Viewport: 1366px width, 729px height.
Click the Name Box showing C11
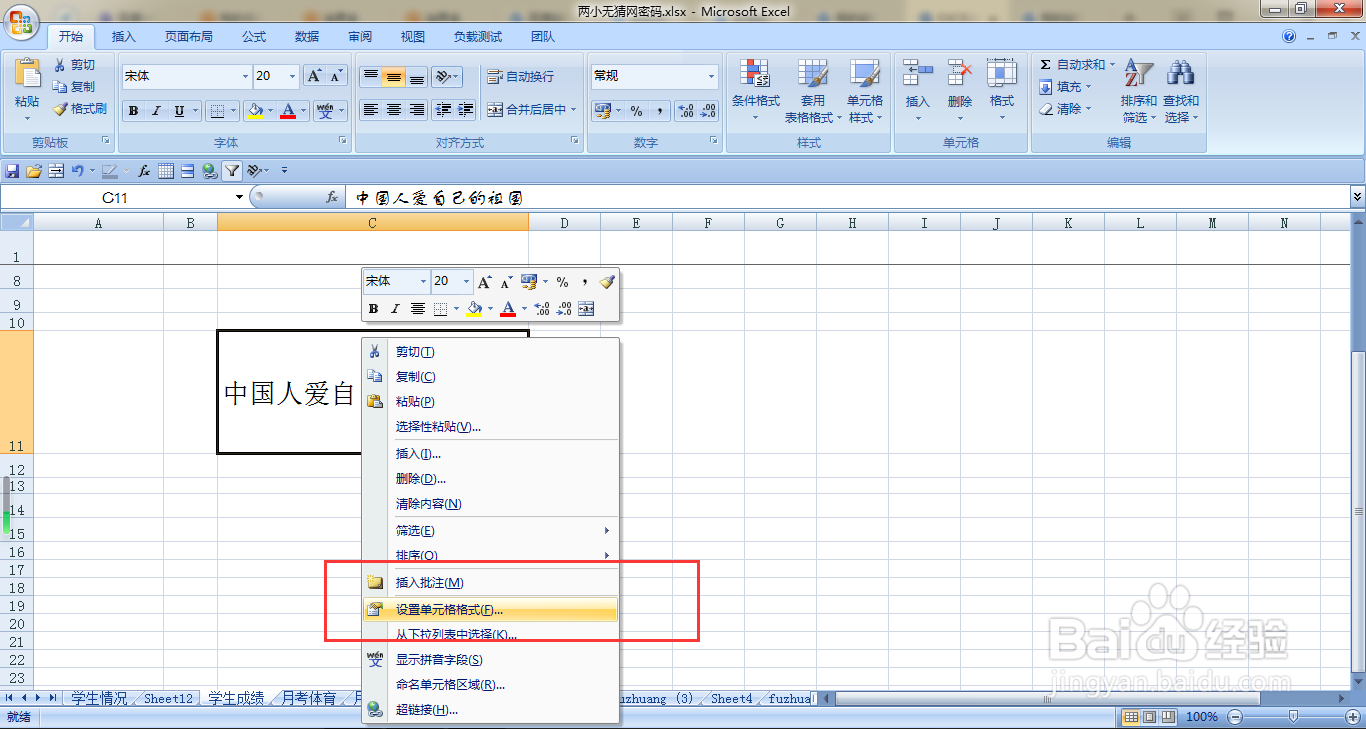(116, 198)
